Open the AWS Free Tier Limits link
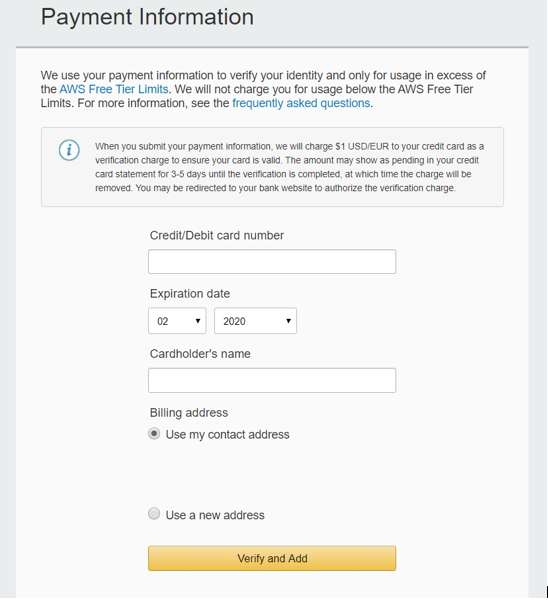Viewport: 548px width, 600px height. pos(114,89)
